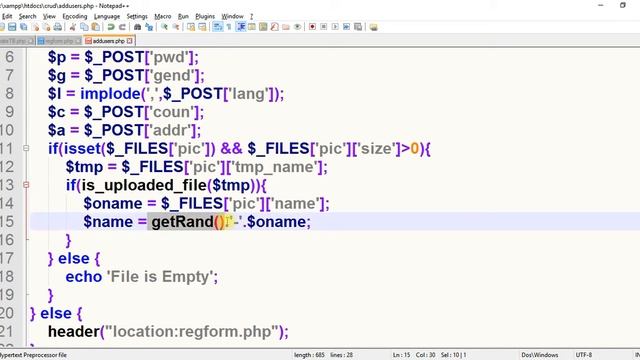Click the Run Macro Multiple Times icon
640x360 pixels.
tap(346, 27)
